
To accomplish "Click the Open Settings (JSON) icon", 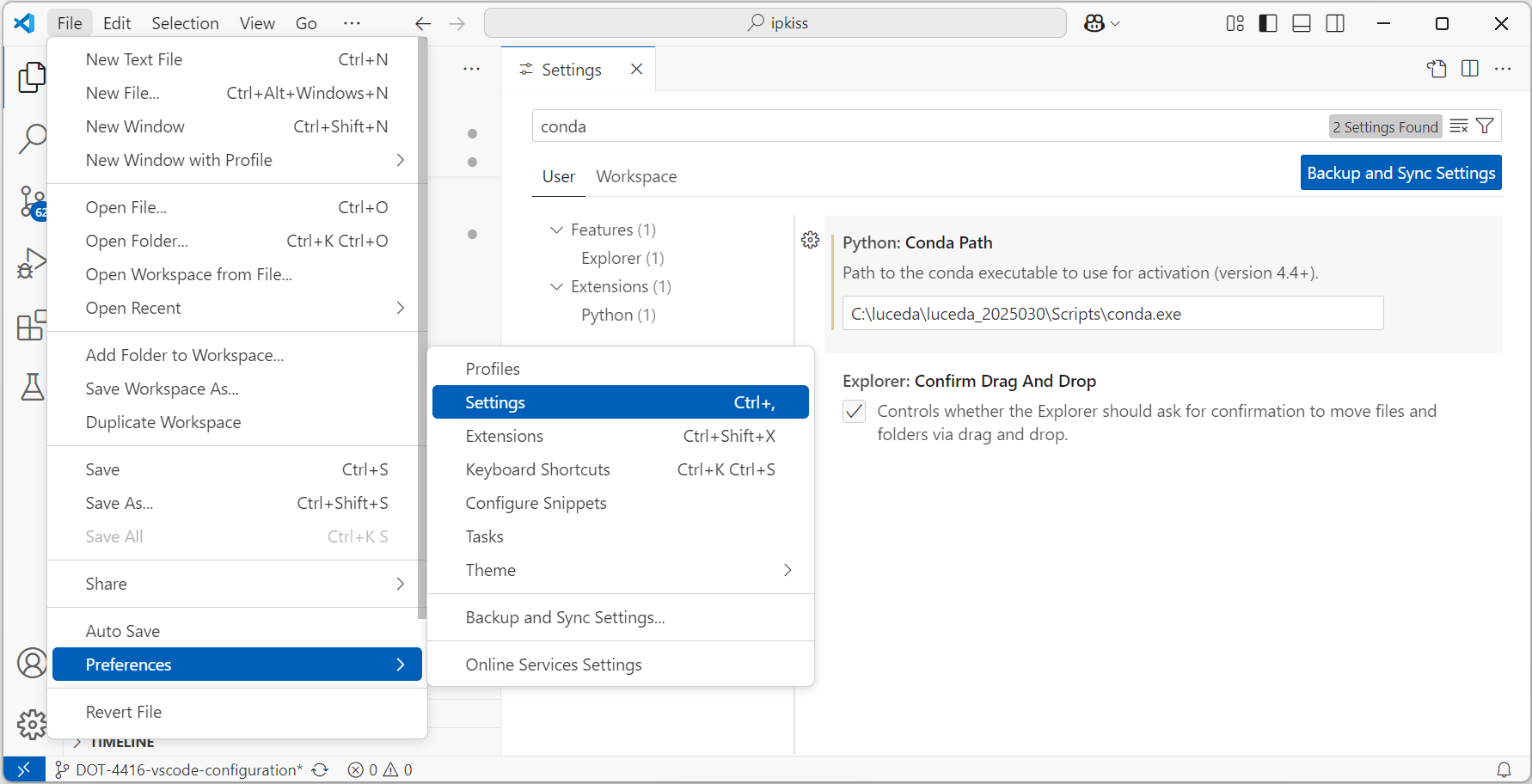I will pos(1437,69).
